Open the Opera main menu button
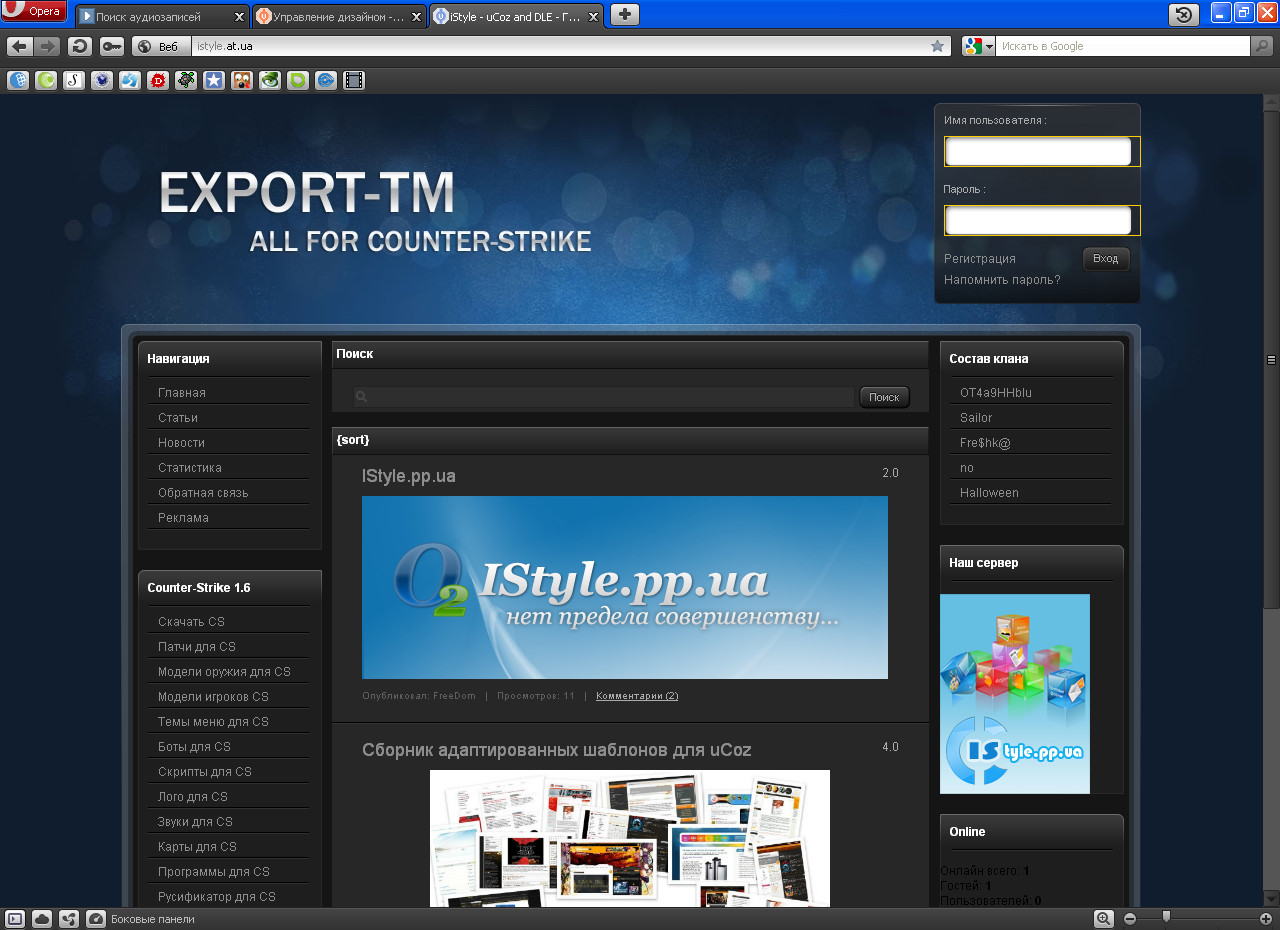 pyautogui.click(x=34, y=12)
